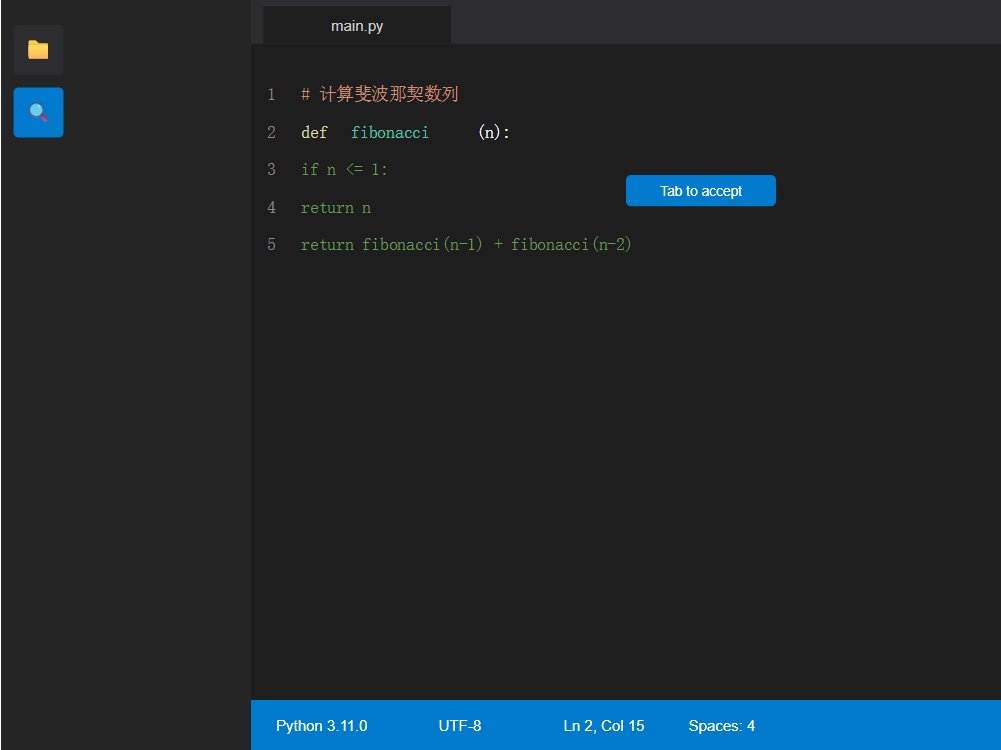Select line number 2 in the gutter
Viewport: 1001px width, 750px height.
click(x=271, y=133)
